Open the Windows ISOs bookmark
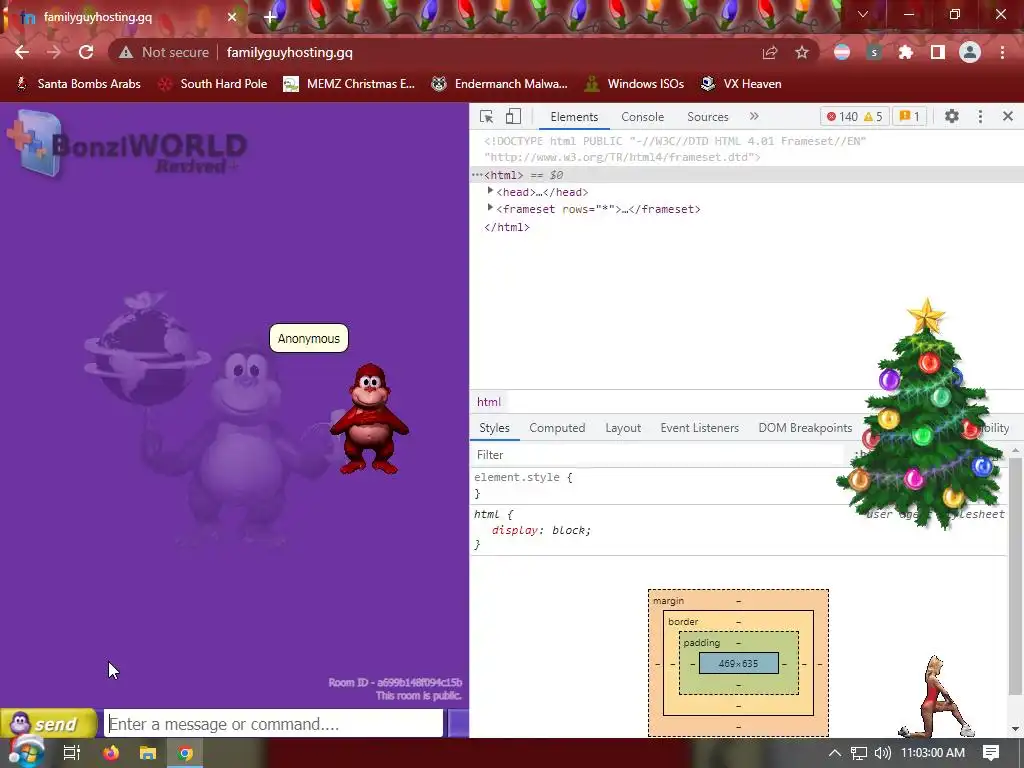 [635, 84]
